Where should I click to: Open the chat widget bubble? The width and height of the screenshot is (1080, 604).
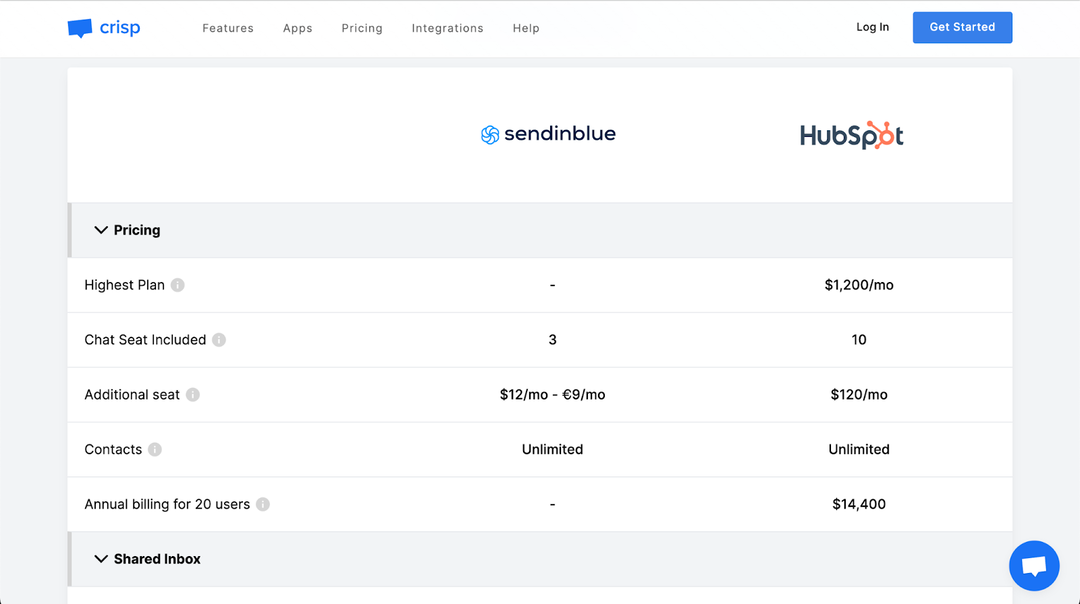point(1034,565)
